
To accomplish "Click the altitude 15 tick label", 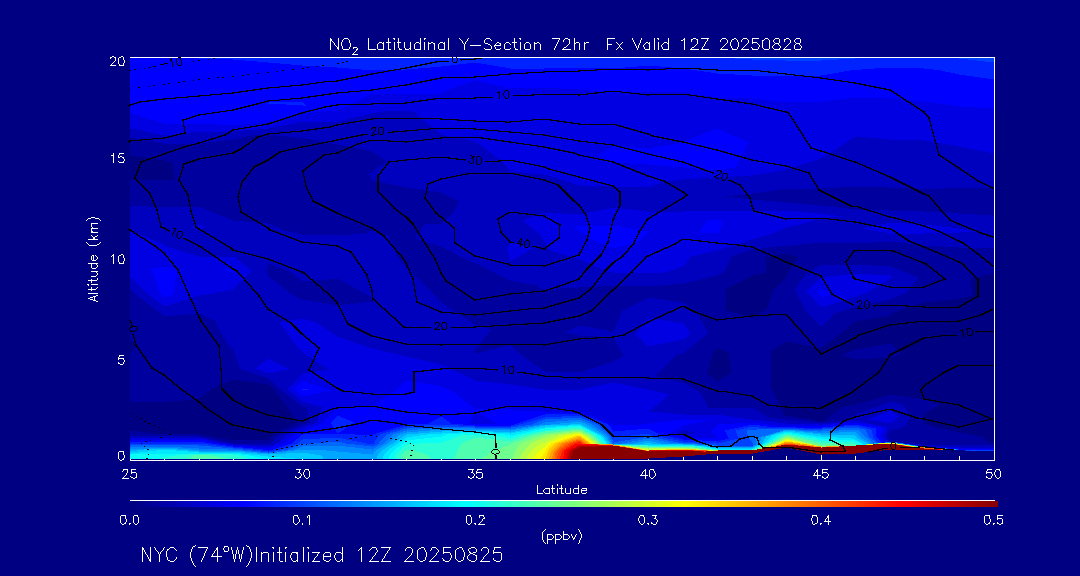I will tap(117, 159).
